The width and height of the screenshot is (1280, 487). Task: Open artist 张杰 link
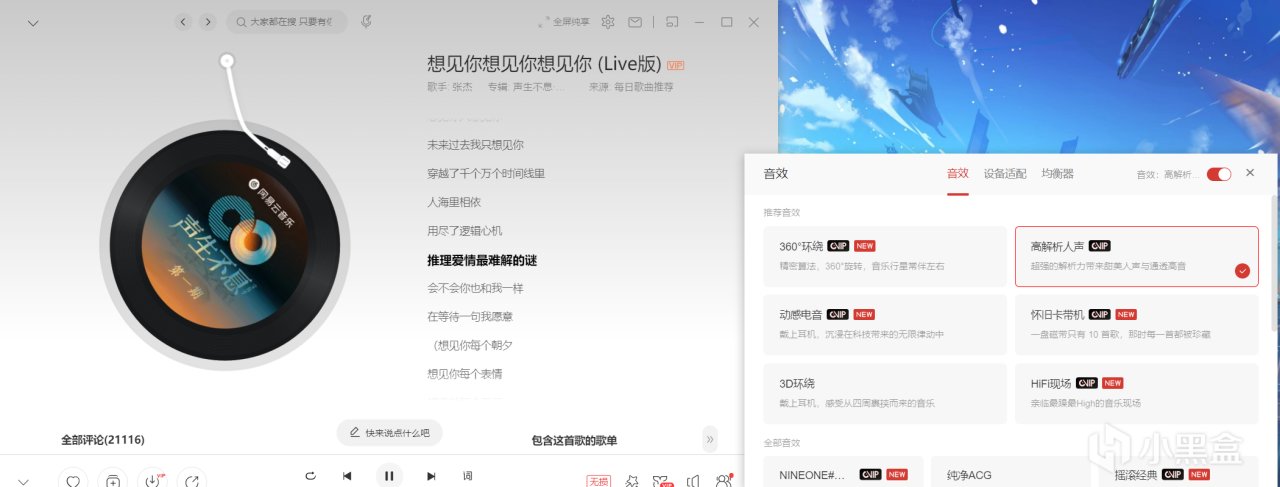[462, 87]
